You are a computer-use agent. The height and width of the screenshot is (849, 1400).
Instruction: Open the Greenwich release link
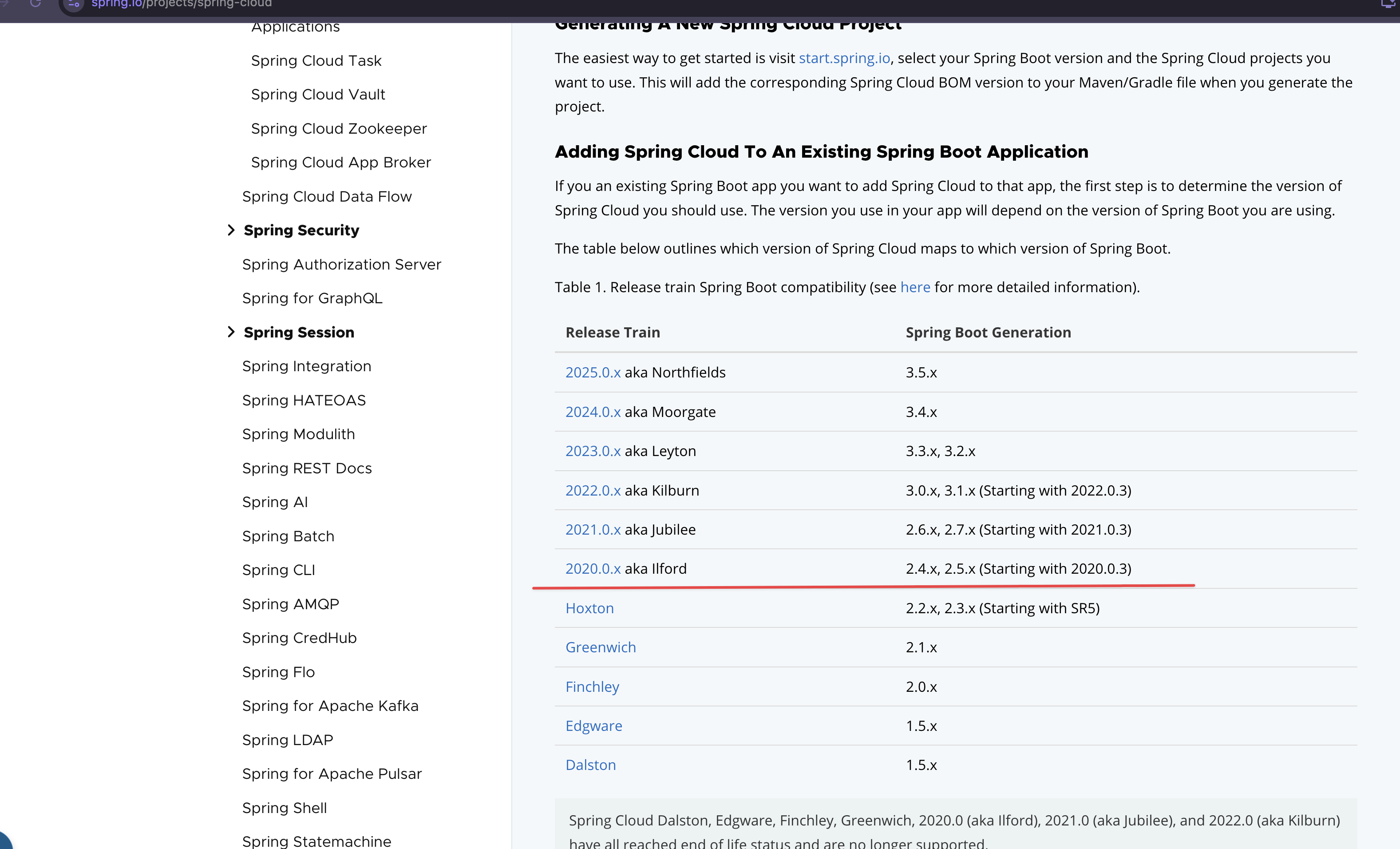600,647
